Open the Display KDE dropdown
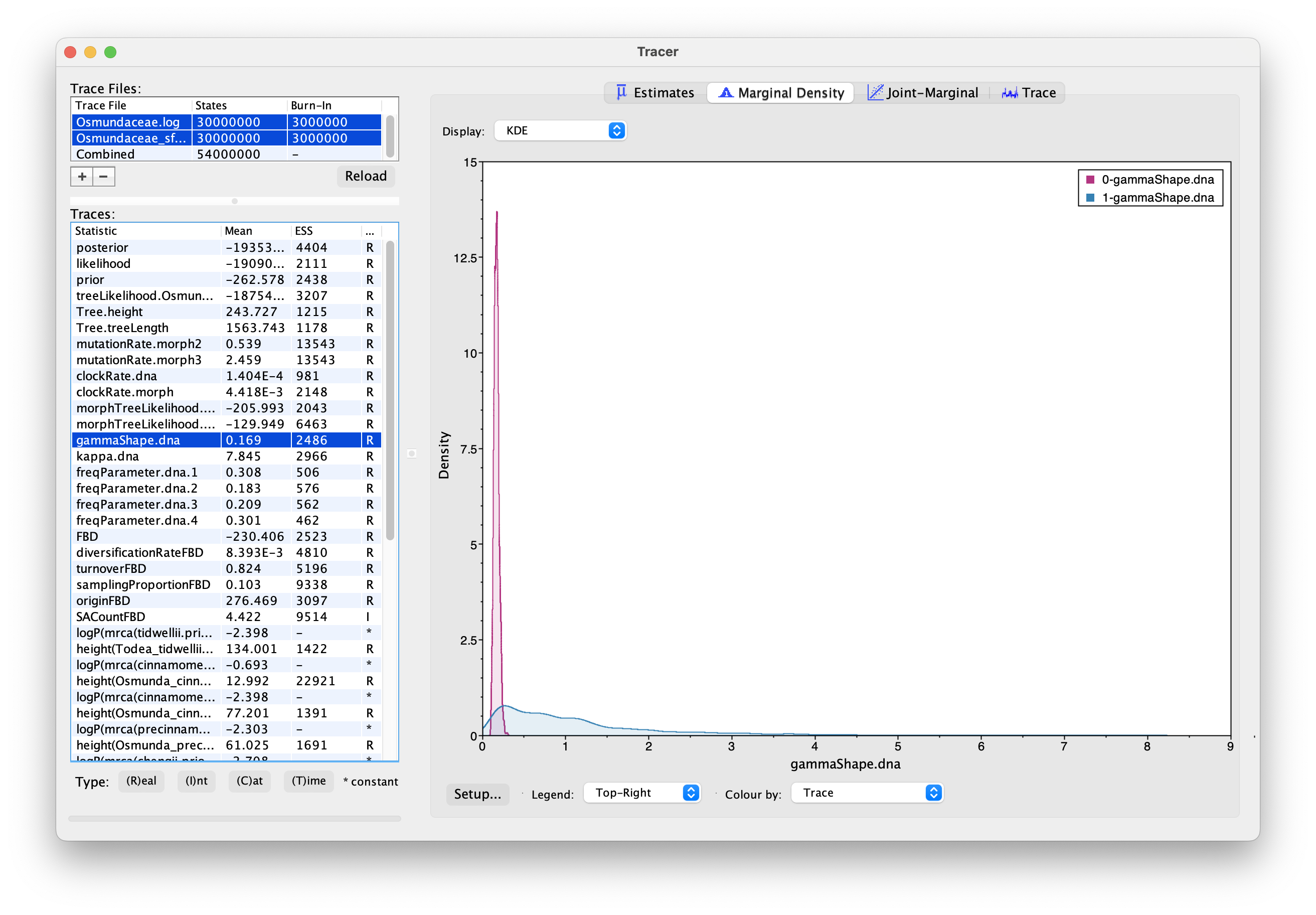This screenshot has width=1316, height=915. click(x=560, y=131)
